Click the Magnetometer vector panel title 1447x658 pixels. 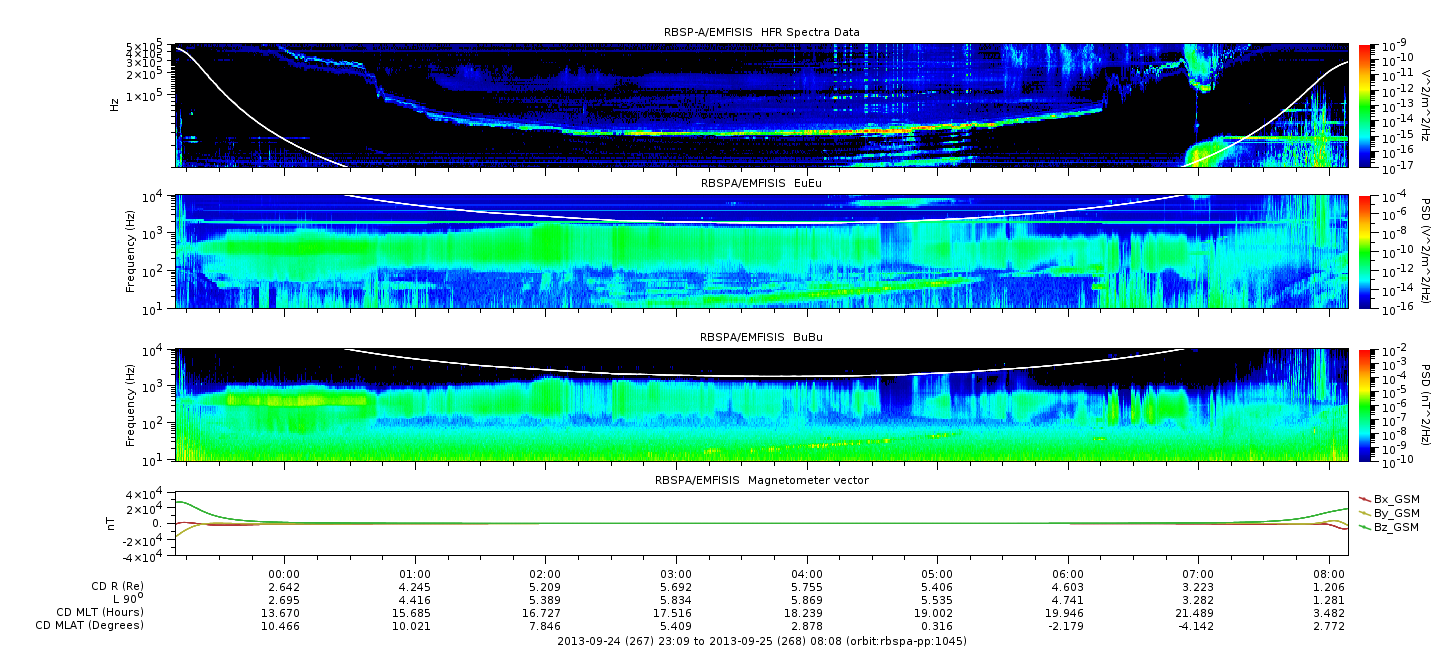coord(761,480)
